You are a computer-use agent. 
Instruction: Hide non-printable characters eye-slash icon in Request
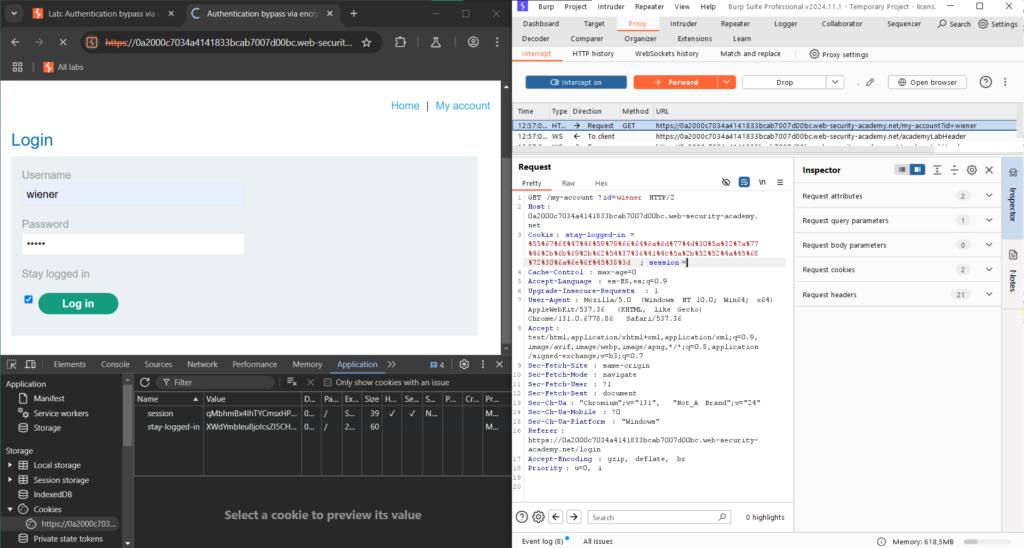(x=726, y=182)
